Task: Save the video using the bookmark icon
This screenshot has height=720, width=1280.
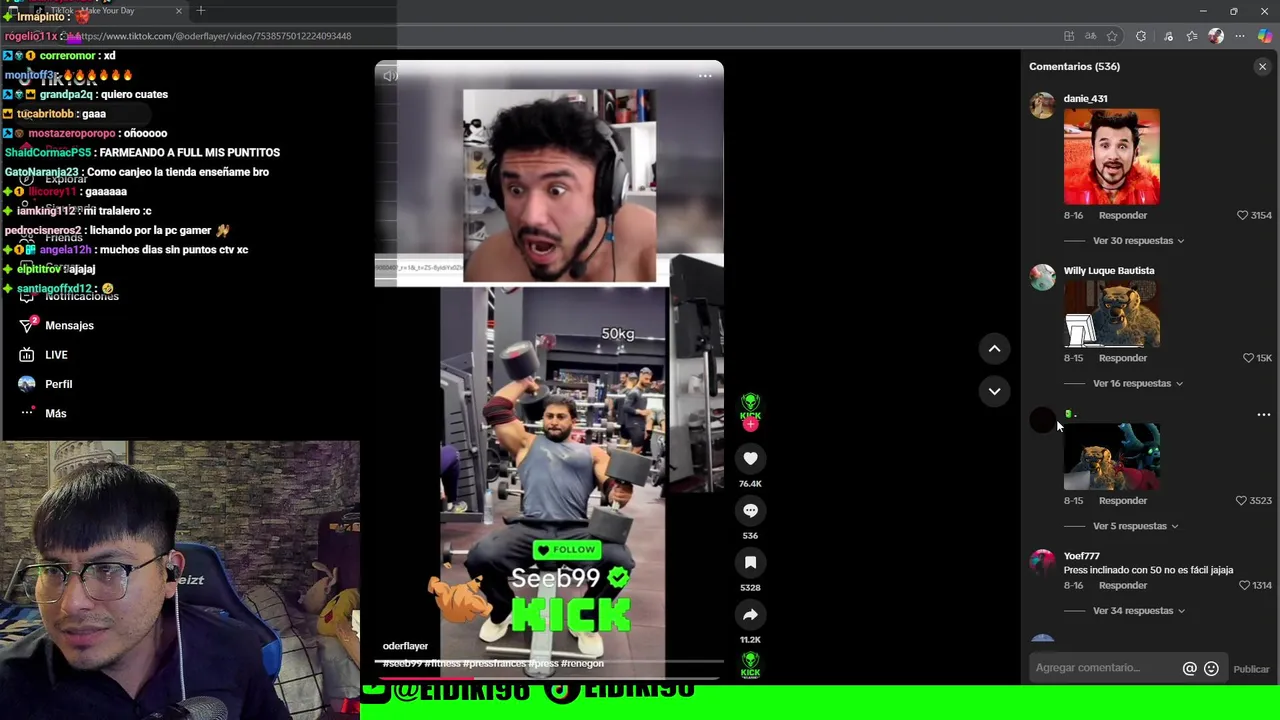Action: coord(750,562)
